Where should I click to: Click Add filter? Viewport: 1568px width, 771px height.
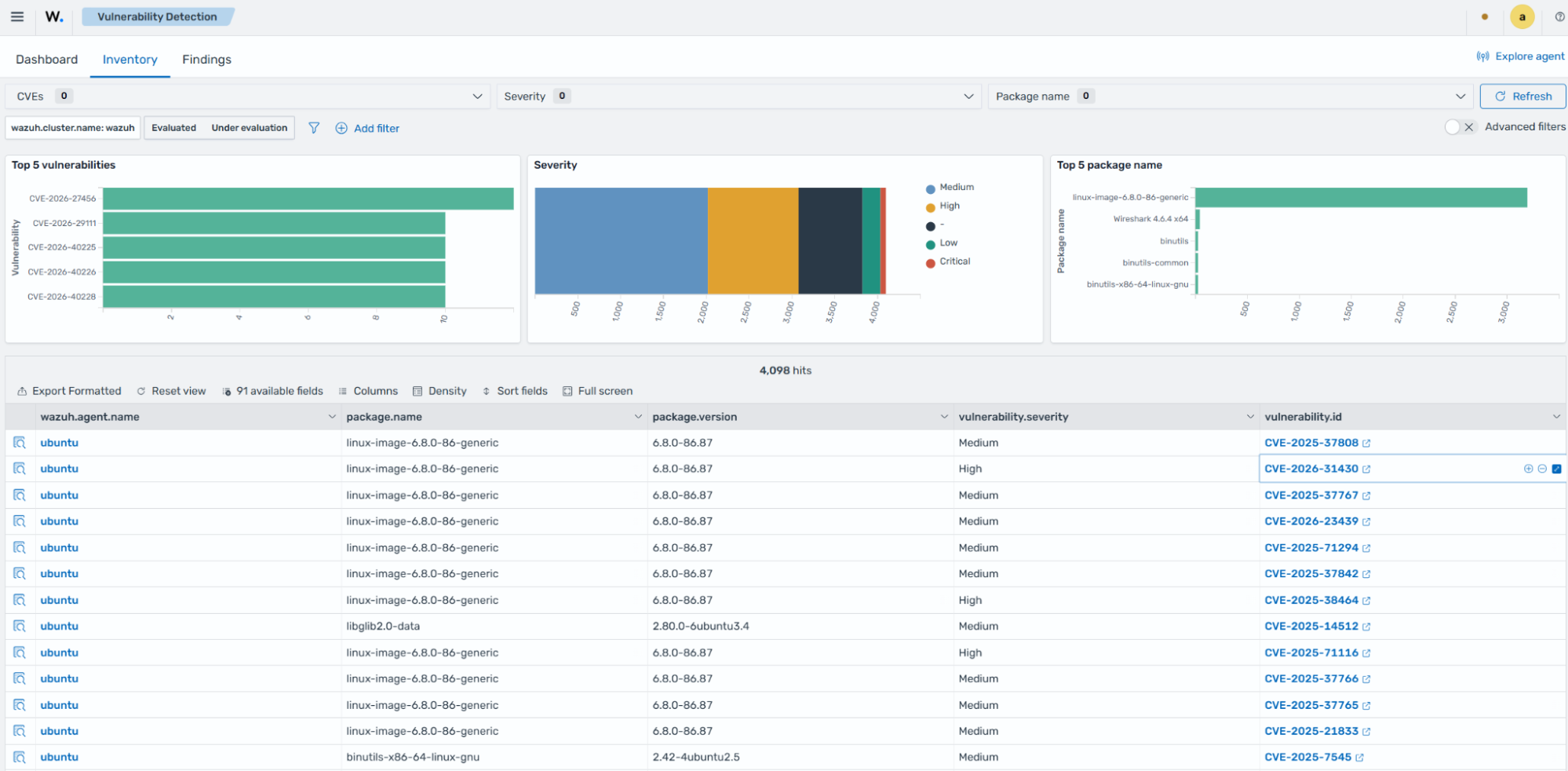[367, 128]
